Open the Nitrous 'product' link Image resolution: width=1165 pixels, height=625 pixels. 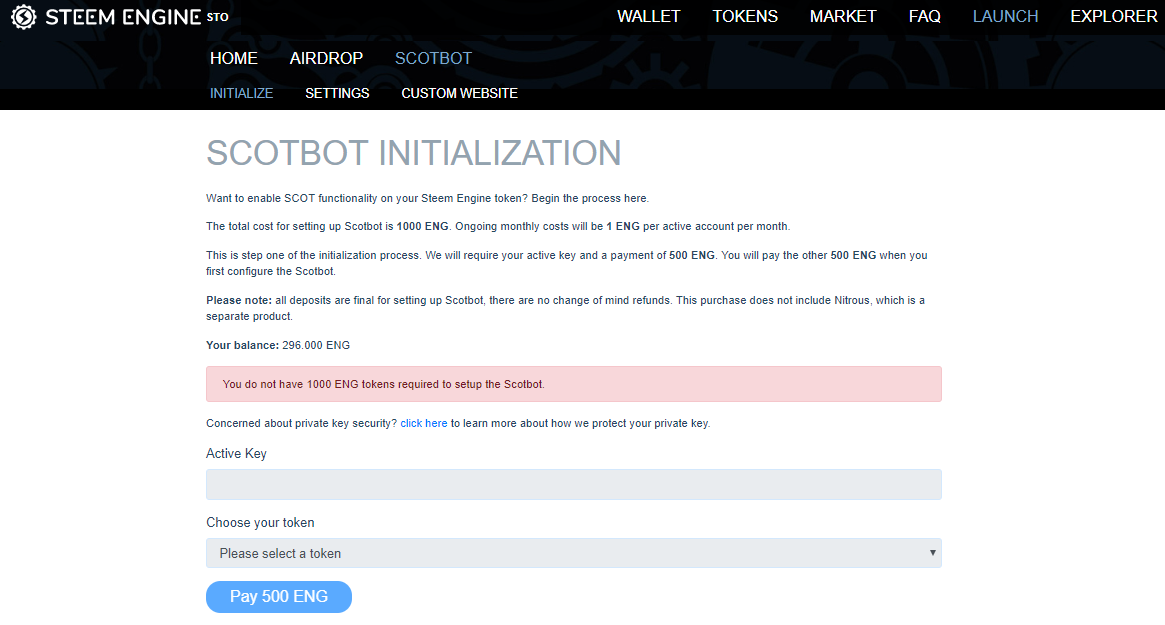[271, 316]
